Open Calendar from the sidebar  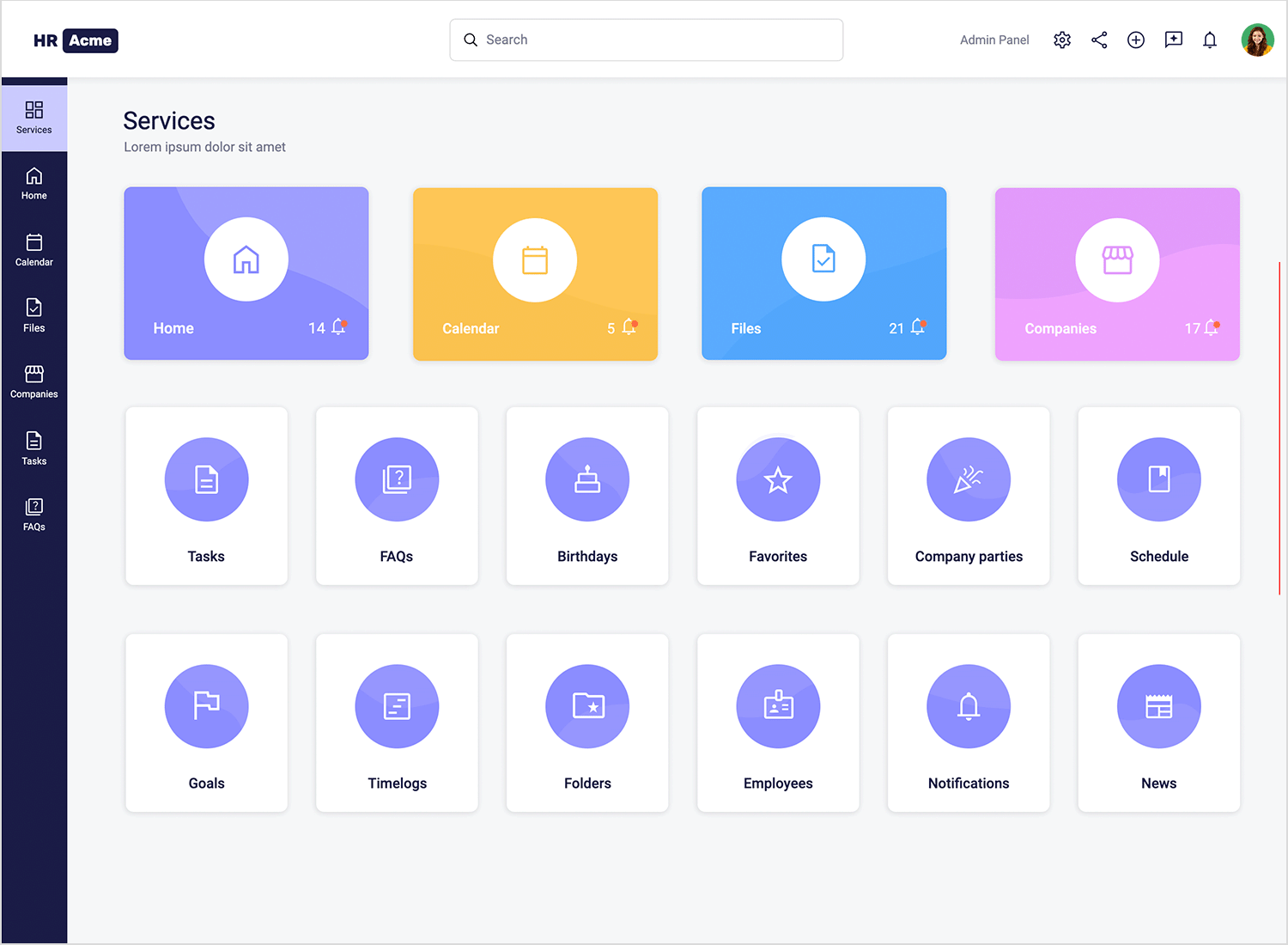(34, 250)
